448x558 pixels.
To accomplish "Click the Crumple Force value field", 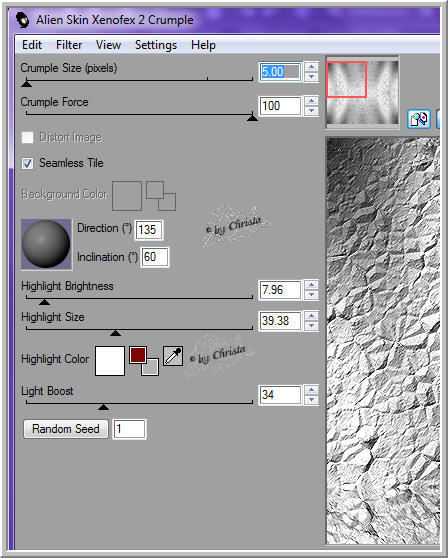I will 280,106.
